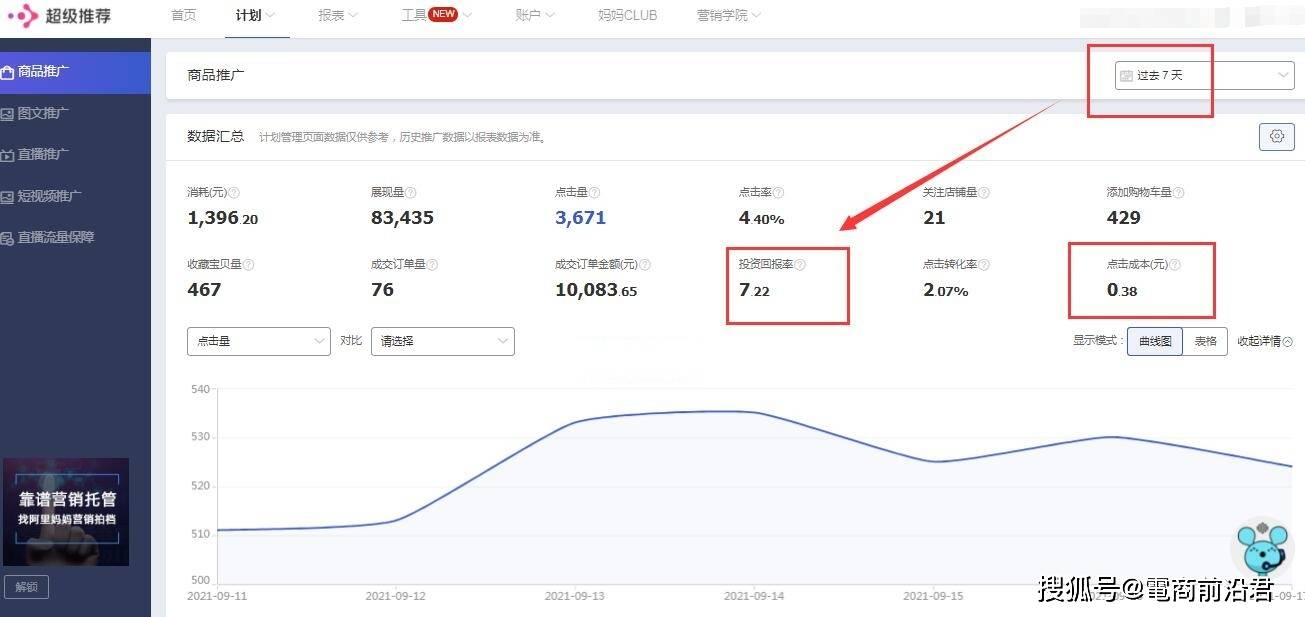1305x617 pixels.
Task: Click the 短视频推广 sidebar icon
Action: click(7, 197)
